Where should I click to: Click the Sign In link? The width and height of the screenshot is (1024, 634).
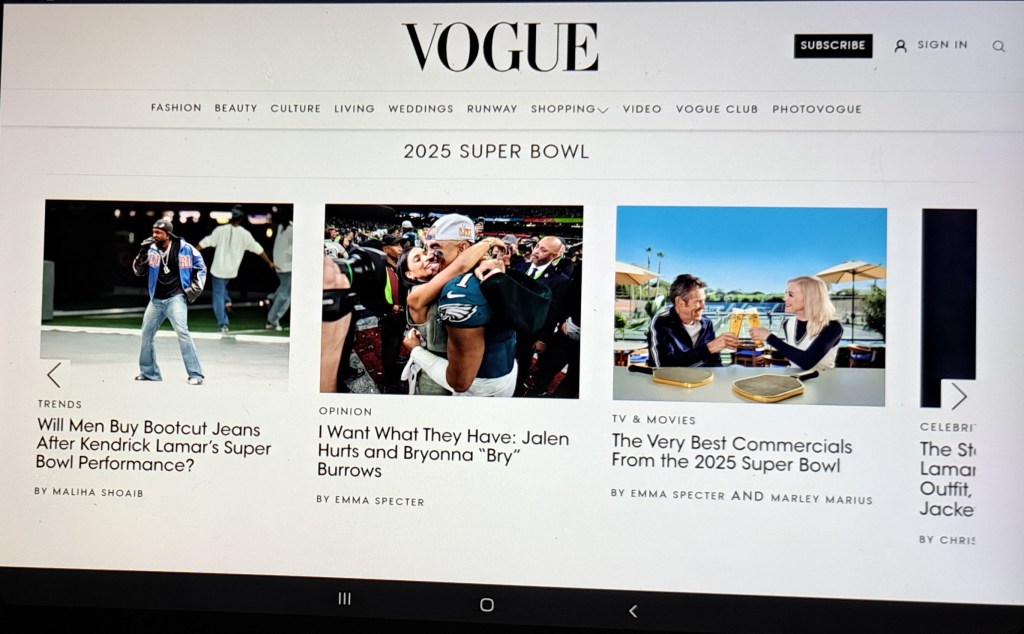(942, 44)
